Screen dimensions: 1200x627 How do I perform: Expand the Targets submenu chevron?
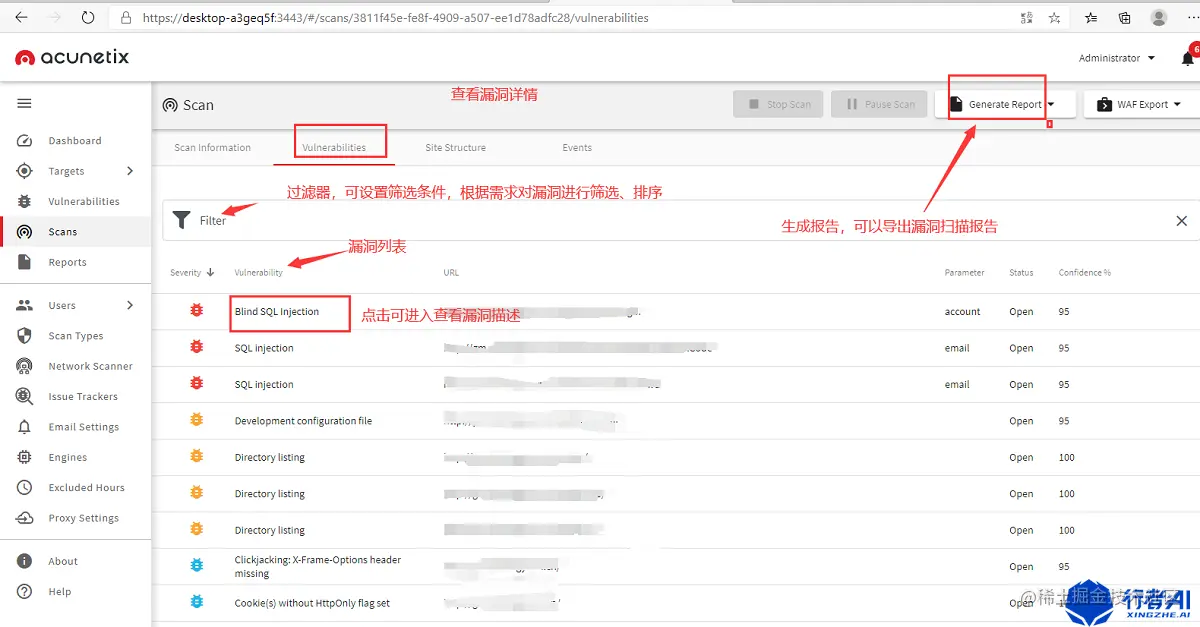click(x=129, y=171)
